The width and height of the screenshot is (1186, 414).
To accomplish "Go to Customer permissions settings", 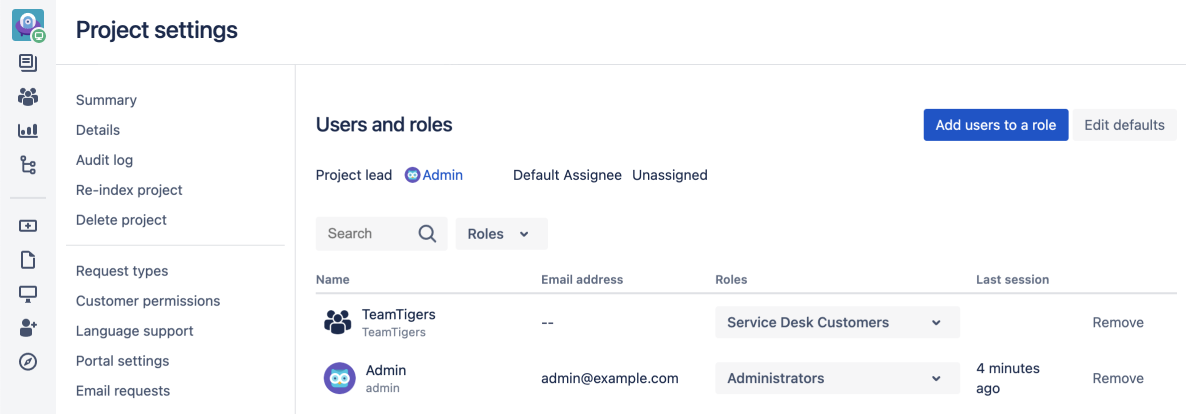I will tap(148, 301).
